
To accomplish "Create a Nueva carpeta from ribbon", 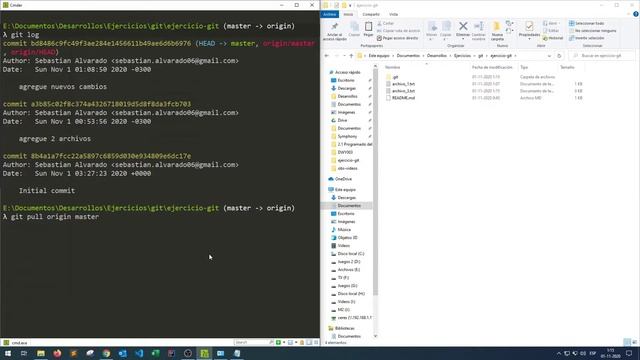I will coord(497,31).
